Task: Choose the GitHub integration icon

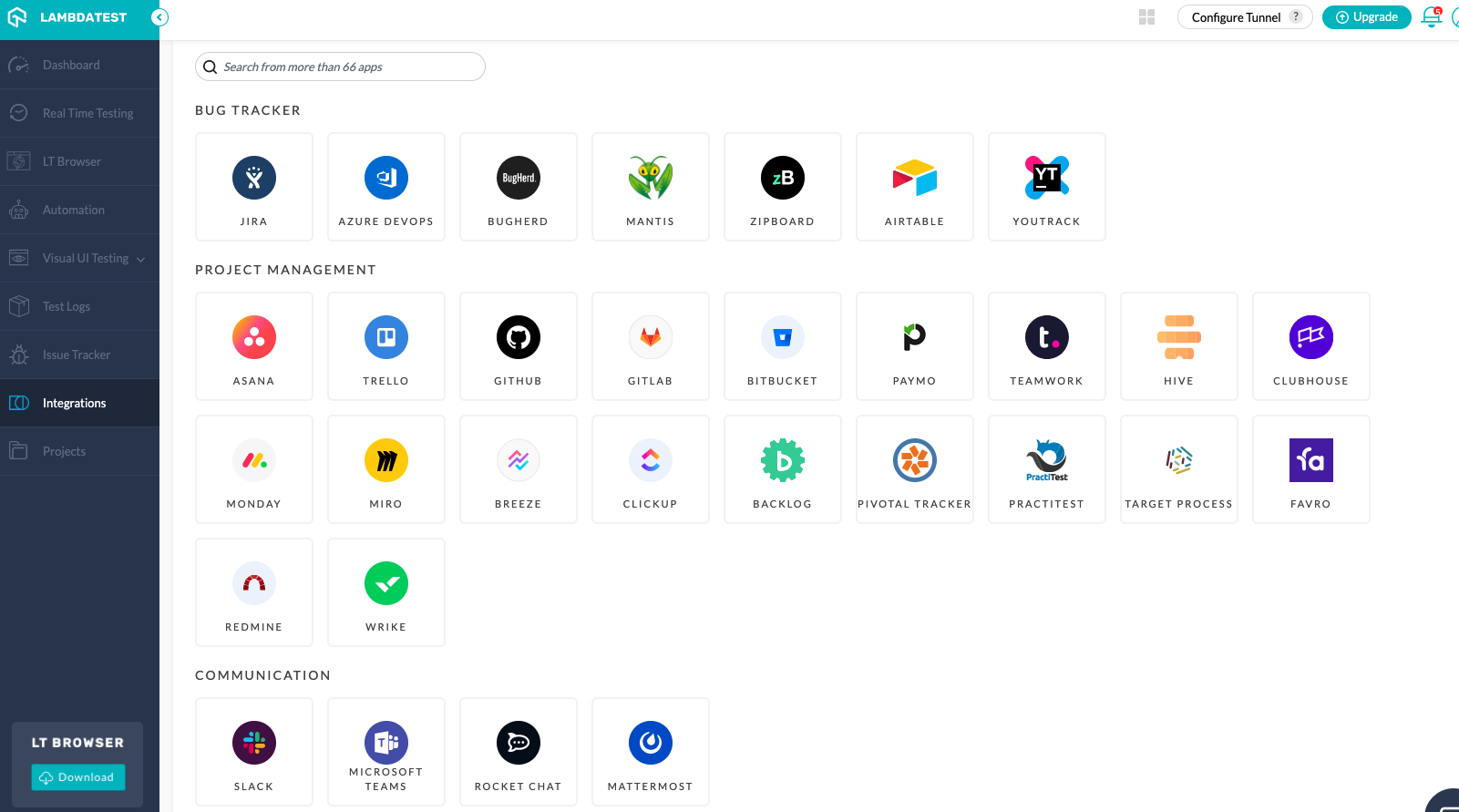Action: (x=519, y=337)
